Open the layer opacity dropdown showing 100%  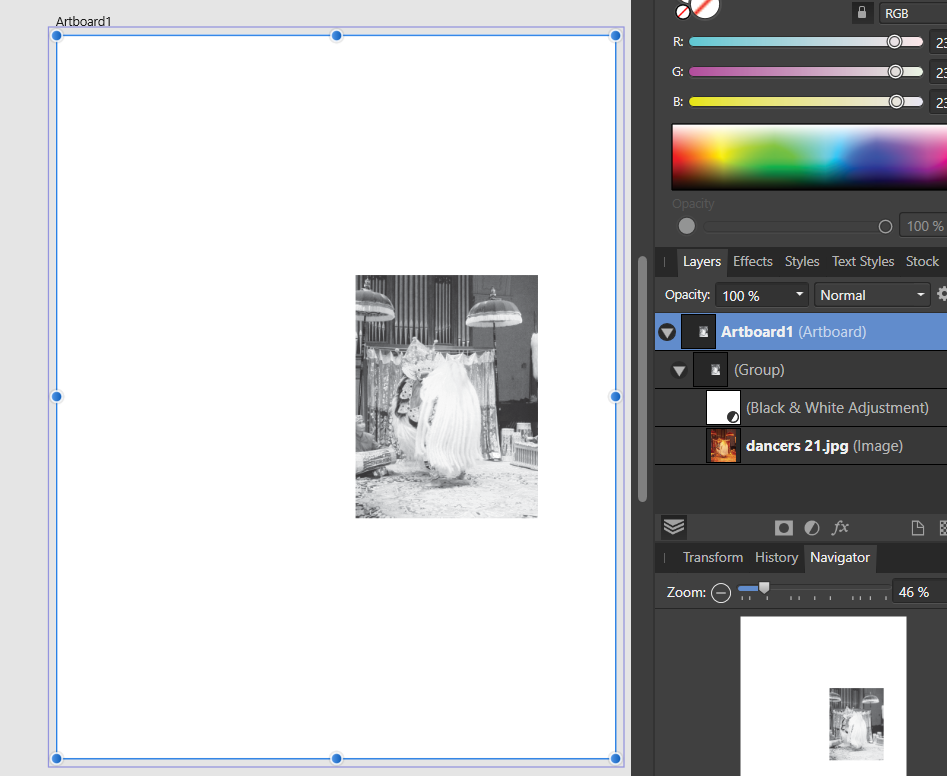(x=761, y=294)
